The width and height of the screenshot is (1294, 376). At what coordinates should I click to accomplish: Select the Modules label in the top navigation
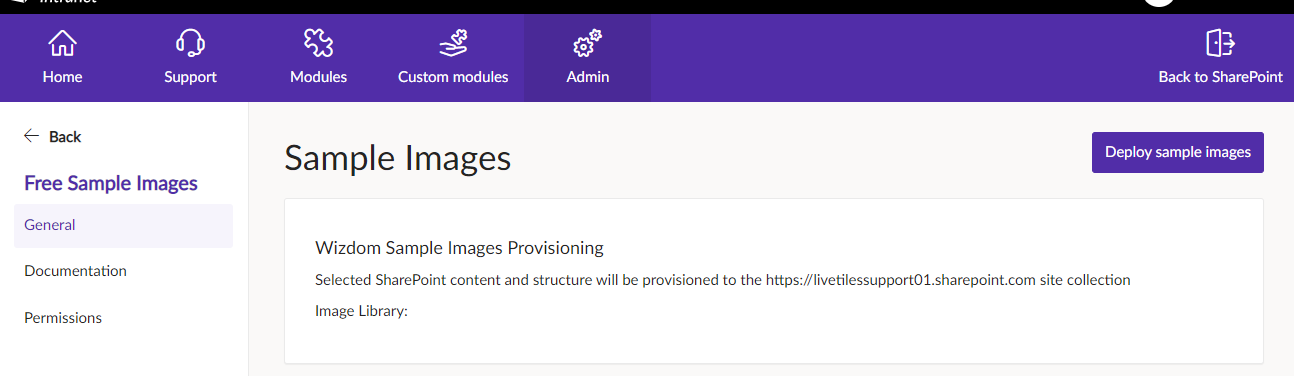318,77
